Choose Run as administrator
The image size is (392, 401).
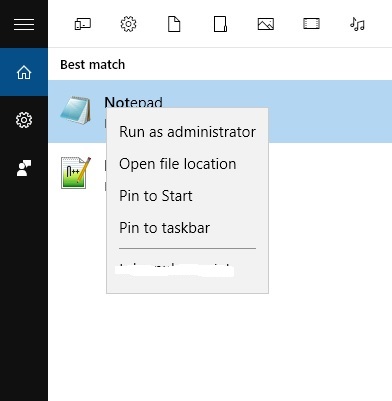187,132
